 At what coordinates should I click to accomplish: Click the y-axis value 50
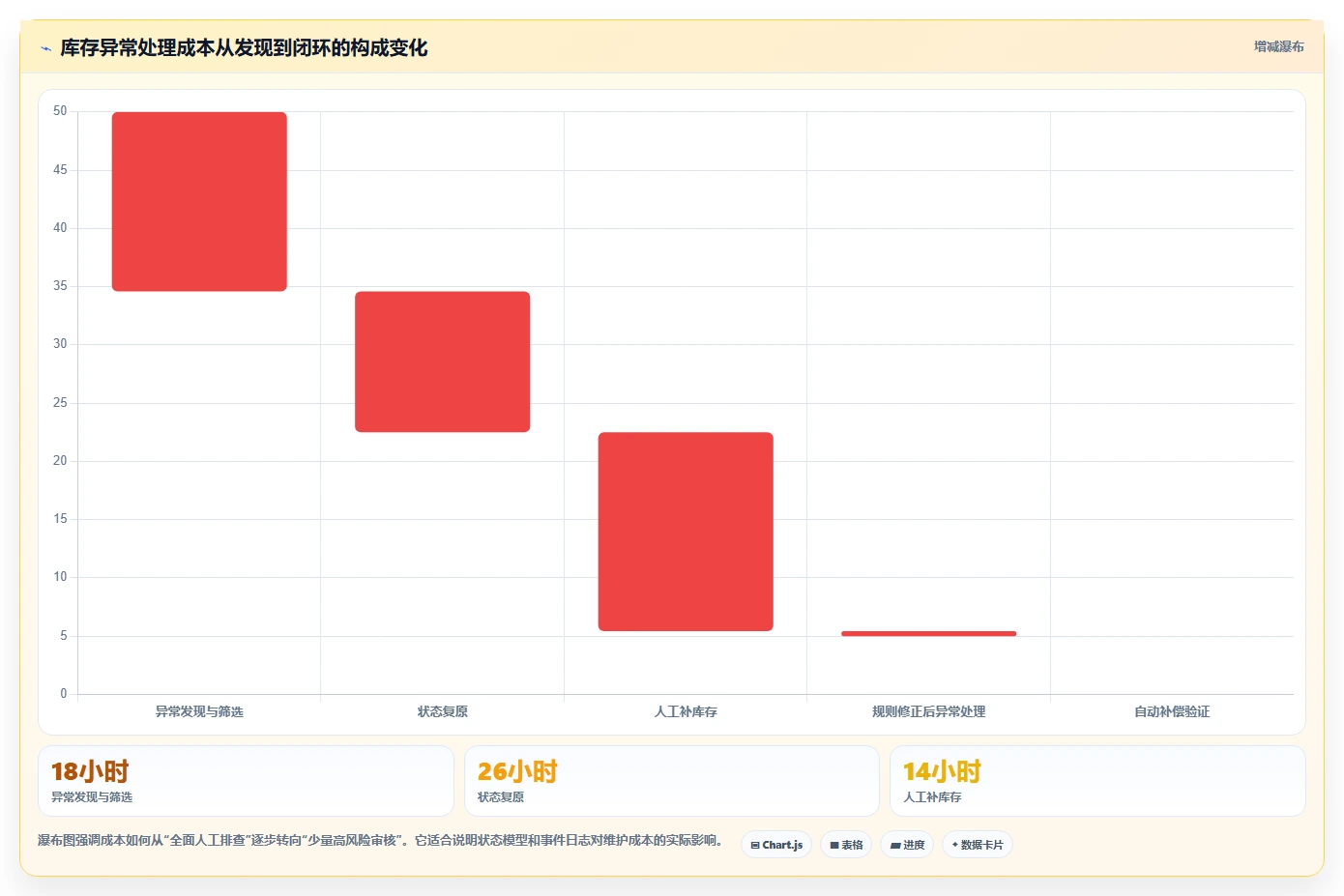pyautogui.click(x=60, y=111)
